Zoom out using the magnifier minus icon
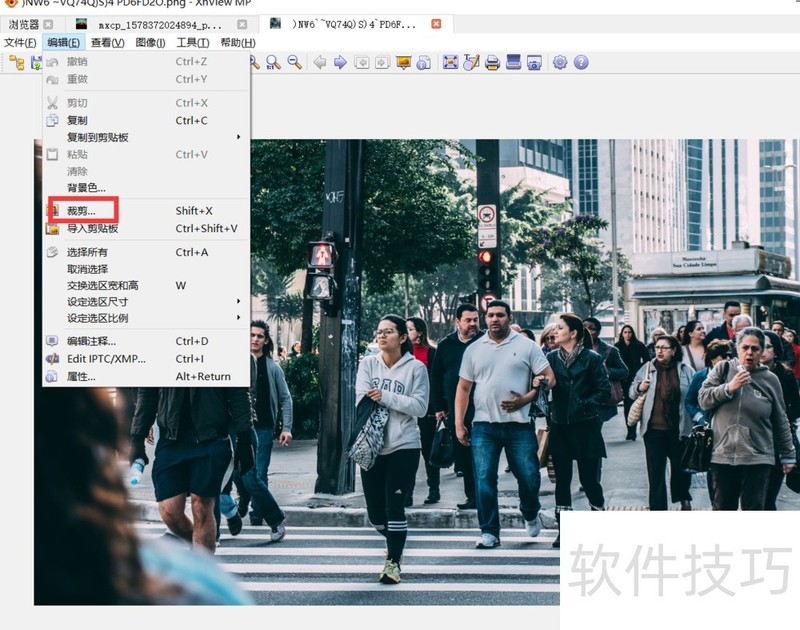This screenshot has width=800, height=630. point(293,62)
